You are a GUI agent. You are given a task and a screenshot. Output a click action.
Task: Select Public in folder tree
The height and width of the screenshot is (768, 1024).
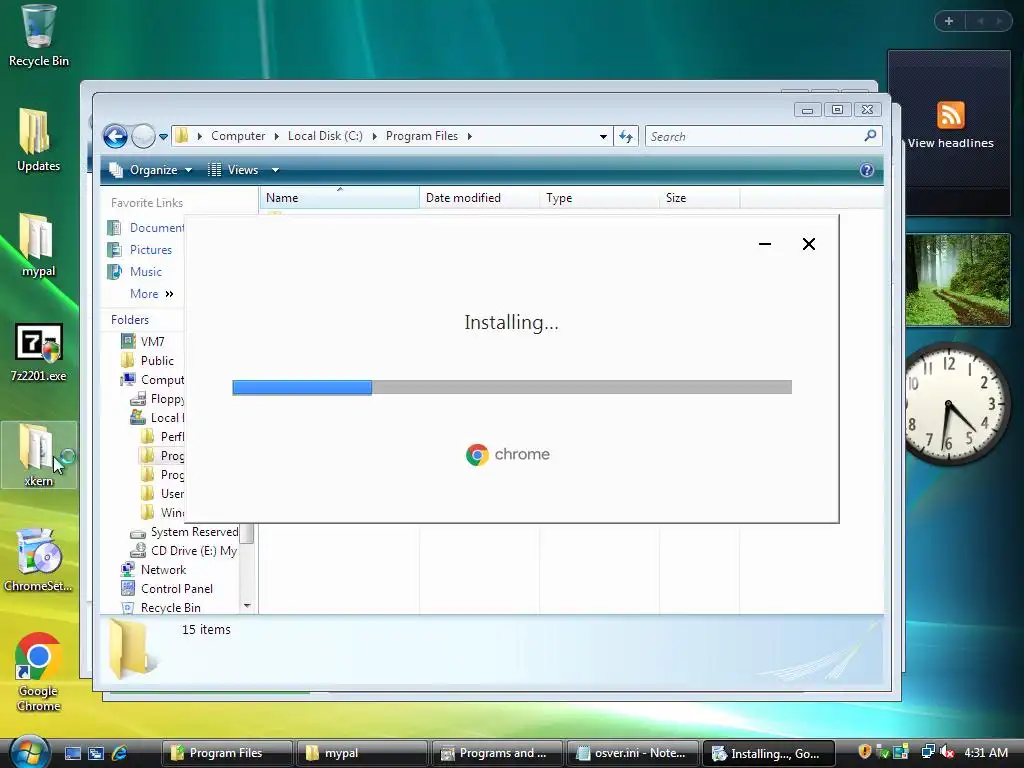click(x=148, y=360)
